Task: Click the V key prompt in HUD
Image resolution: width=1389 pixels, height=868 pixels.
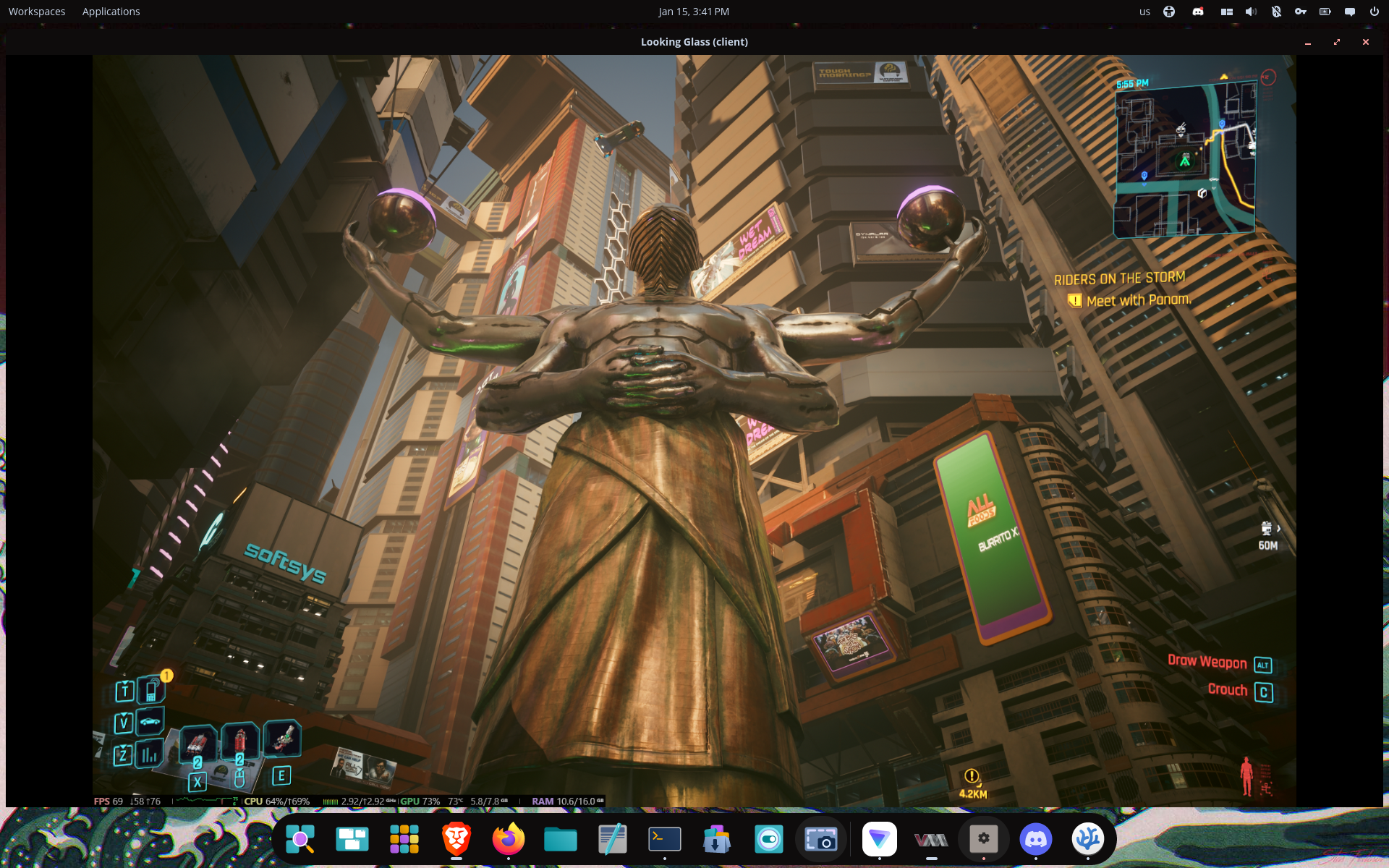Action: (124, 723)
